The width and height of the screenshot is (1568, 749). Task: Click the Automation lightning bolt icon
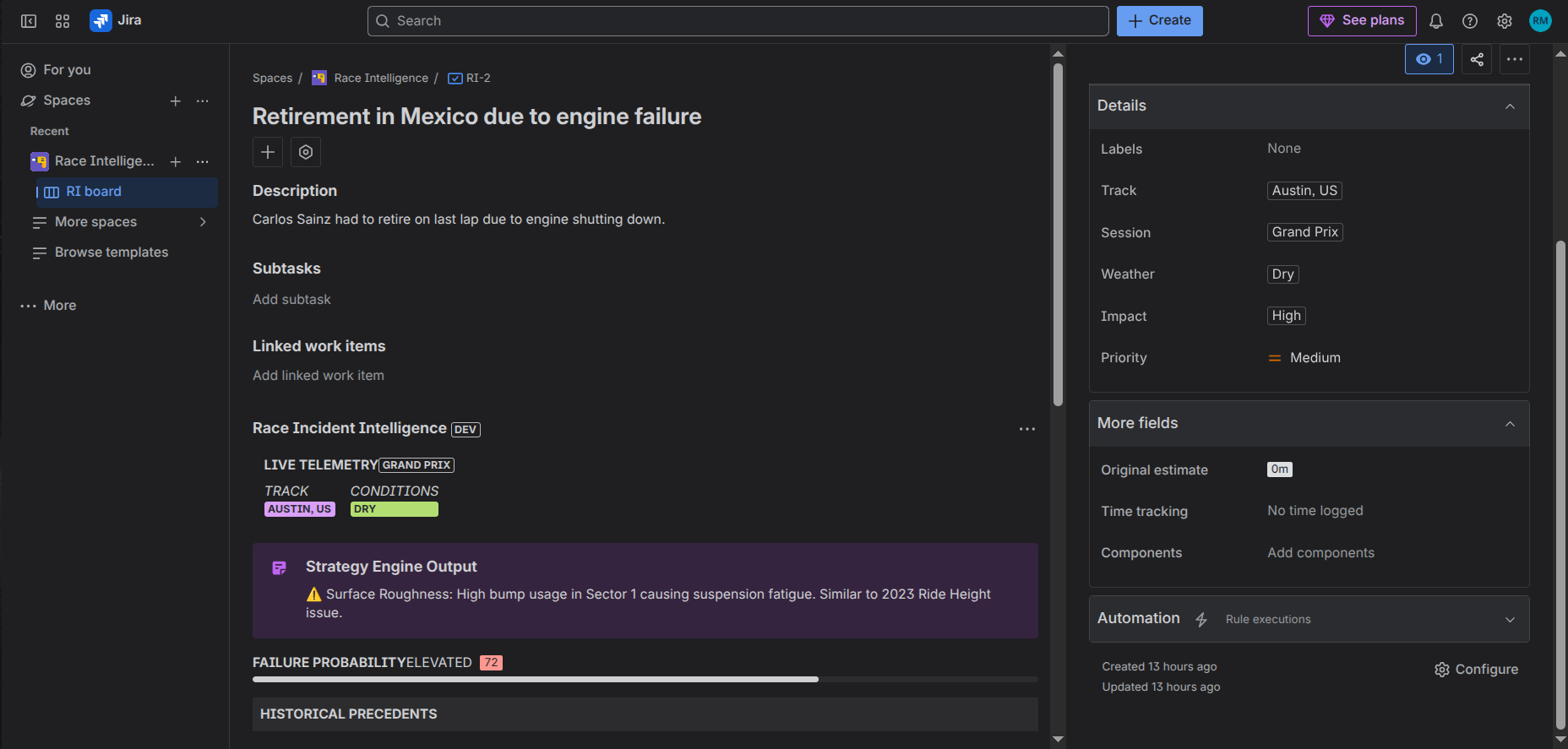(1201, 620)
